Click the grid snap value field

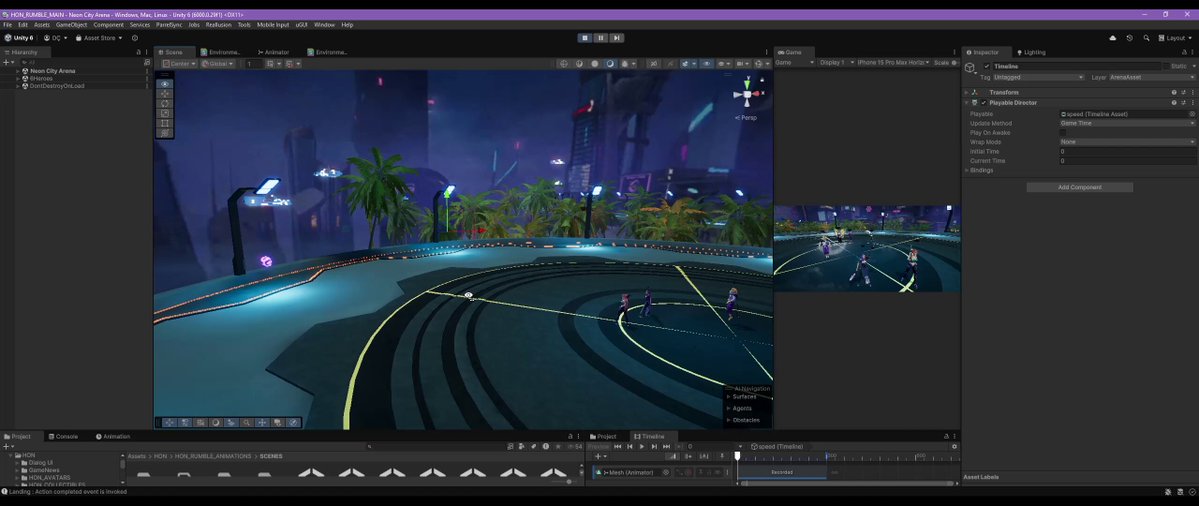pos(252,63)
